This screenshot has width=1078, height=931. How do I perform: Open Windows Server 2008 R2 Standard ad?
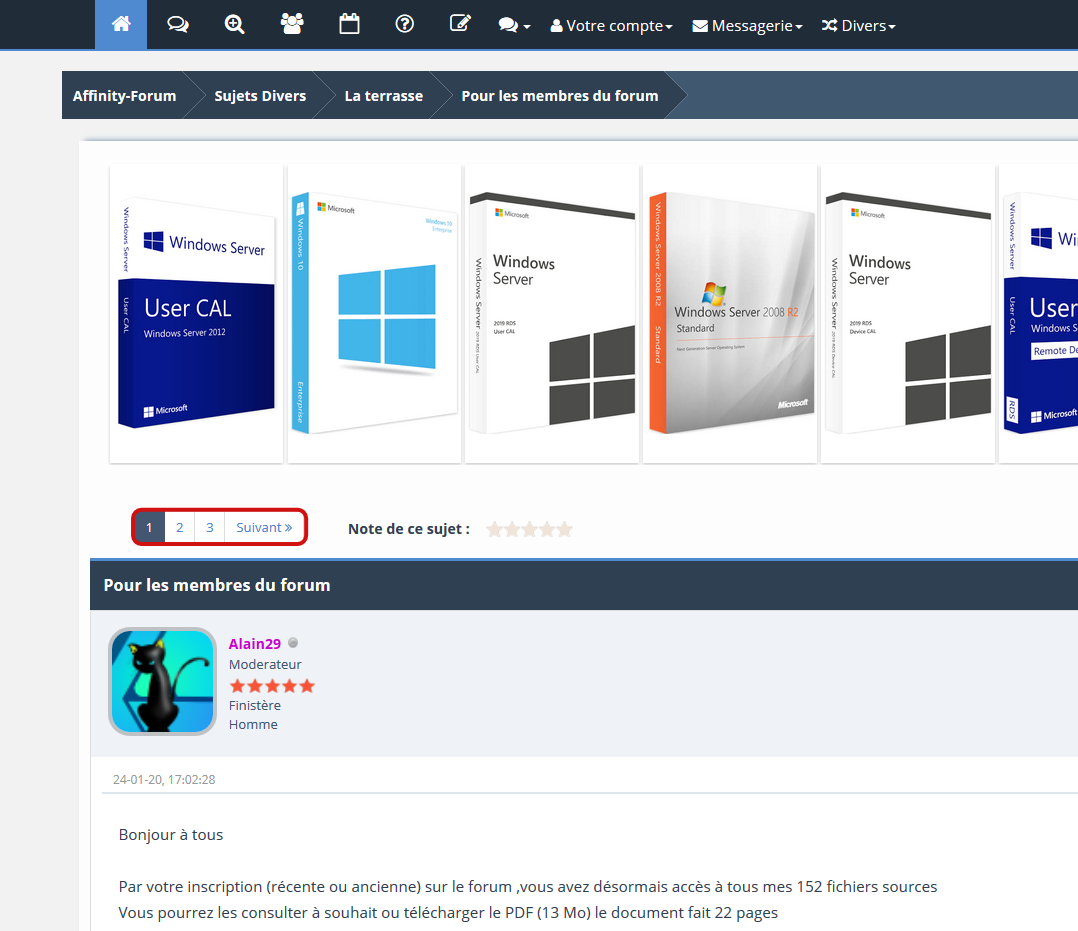730,314
